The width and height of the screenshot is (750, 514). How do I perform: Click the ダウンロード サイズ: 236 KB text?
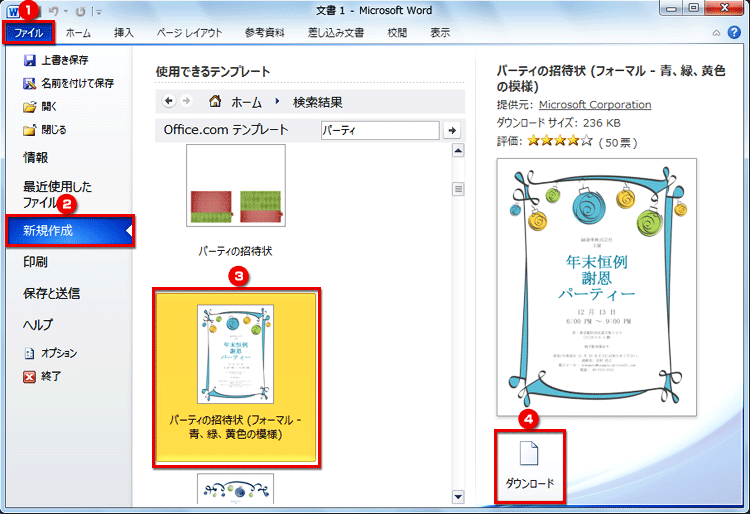[559, 123]
